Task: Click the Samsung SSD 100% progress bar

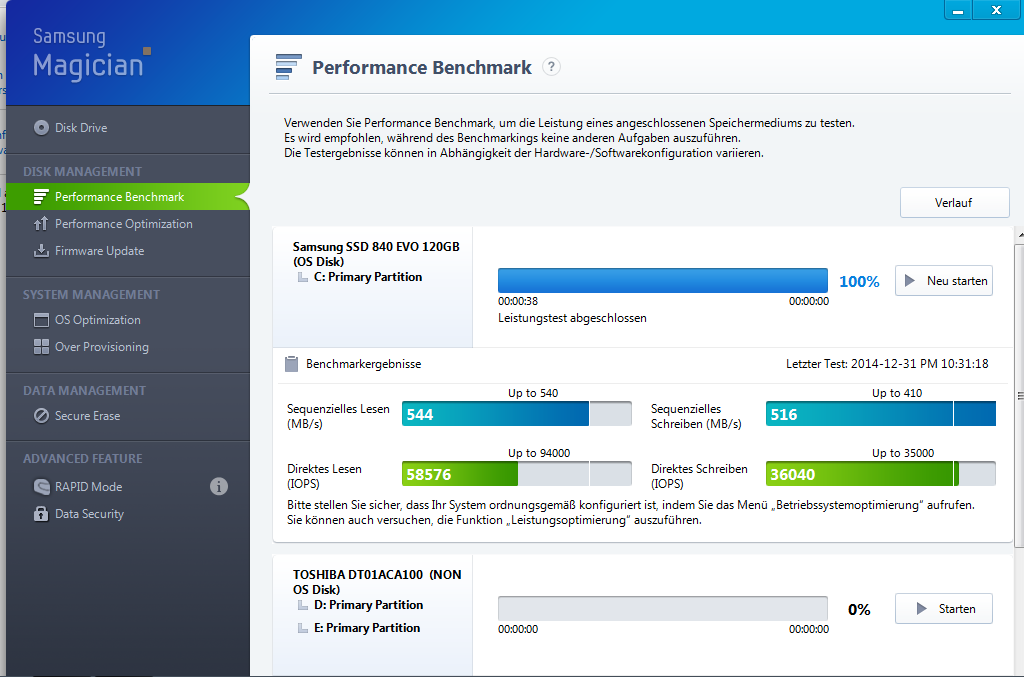Action: click(x=663, y=281)
